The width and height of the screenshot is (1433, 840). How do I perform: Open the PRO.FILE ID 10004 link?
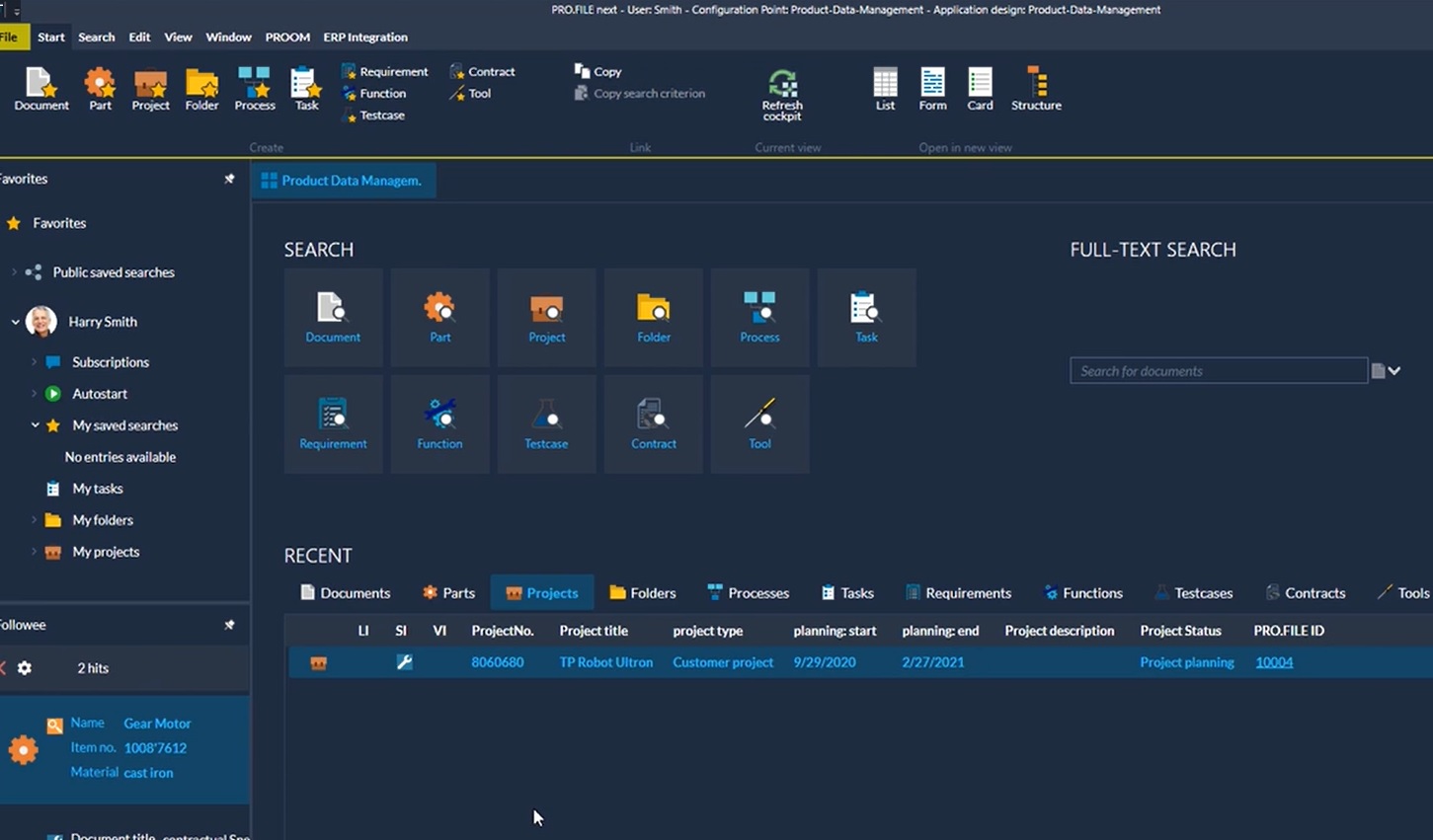[x=1273, y=662]
